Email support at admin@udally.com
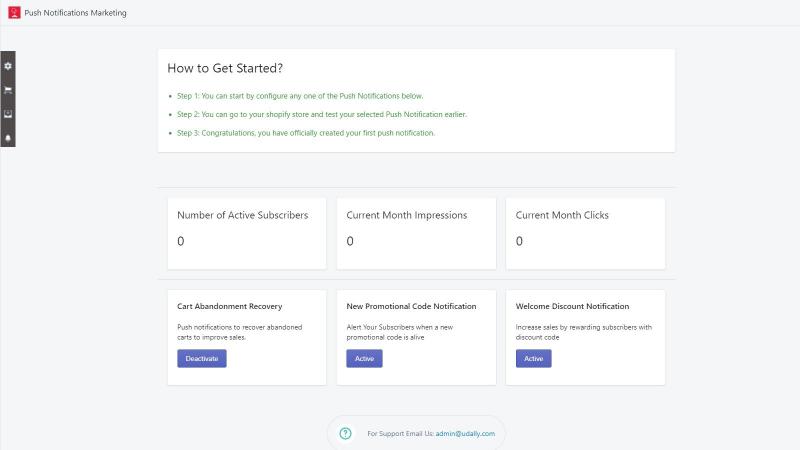The height and width of the screenshot is (450, 800). click(465, 433)
